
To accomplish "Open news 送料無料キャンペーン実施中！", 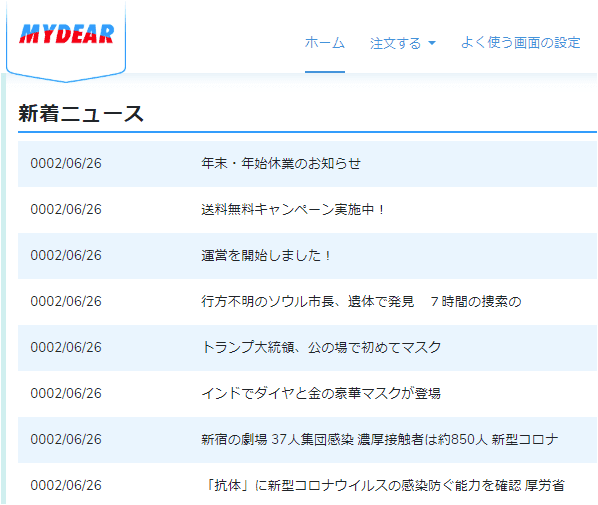I will click(293, 209).
